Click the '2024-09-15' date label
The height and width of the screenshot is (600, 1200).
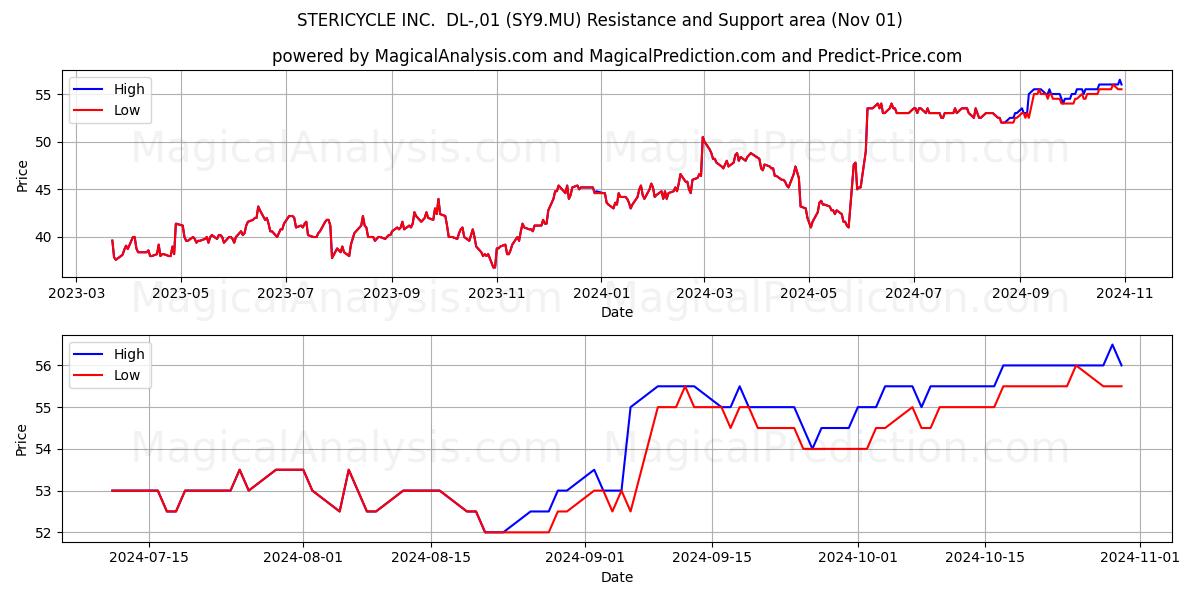[713, 559]
